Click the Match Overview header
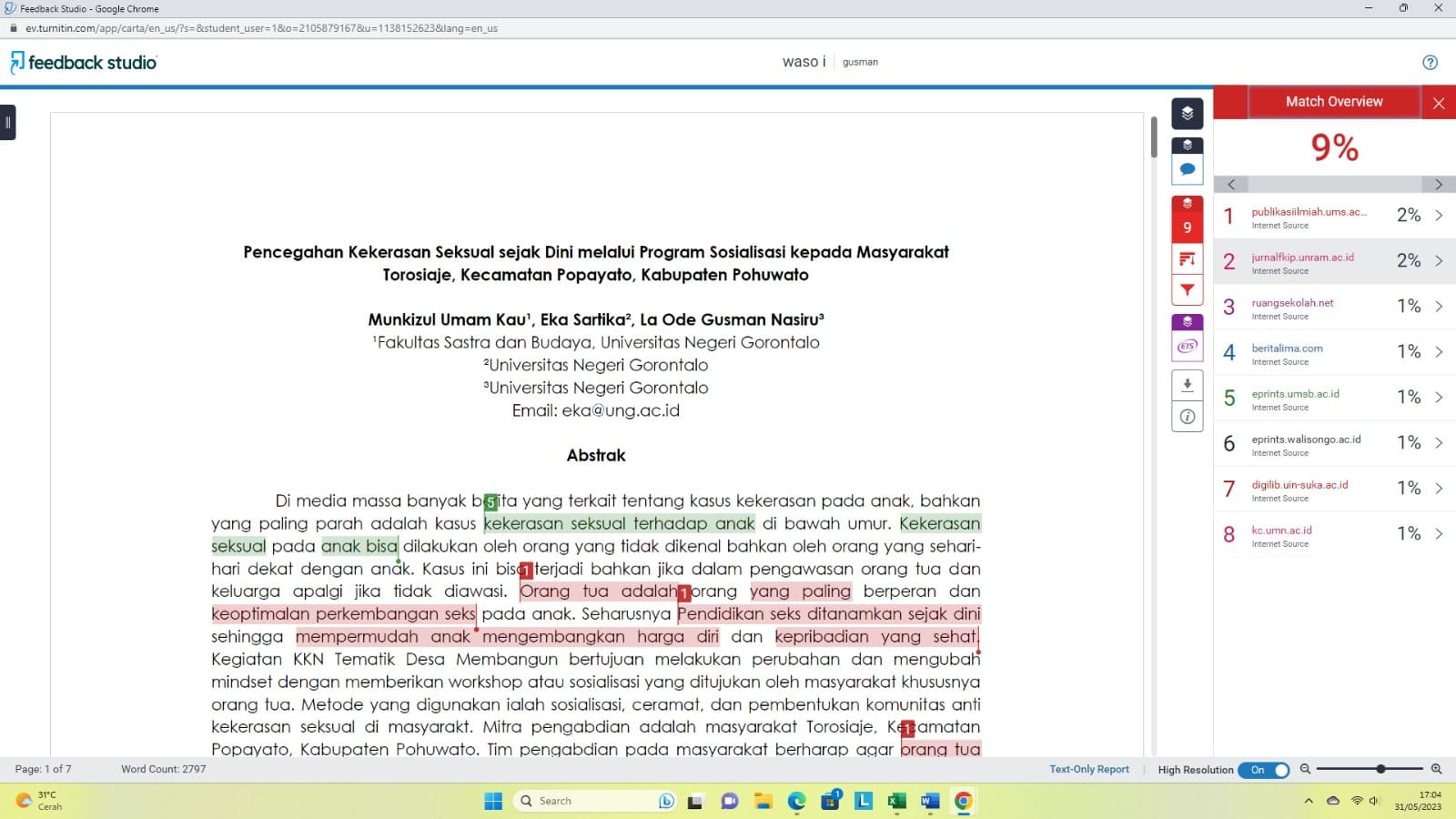The width and height of the screenshot is (1456, 819). [1334, 102]
